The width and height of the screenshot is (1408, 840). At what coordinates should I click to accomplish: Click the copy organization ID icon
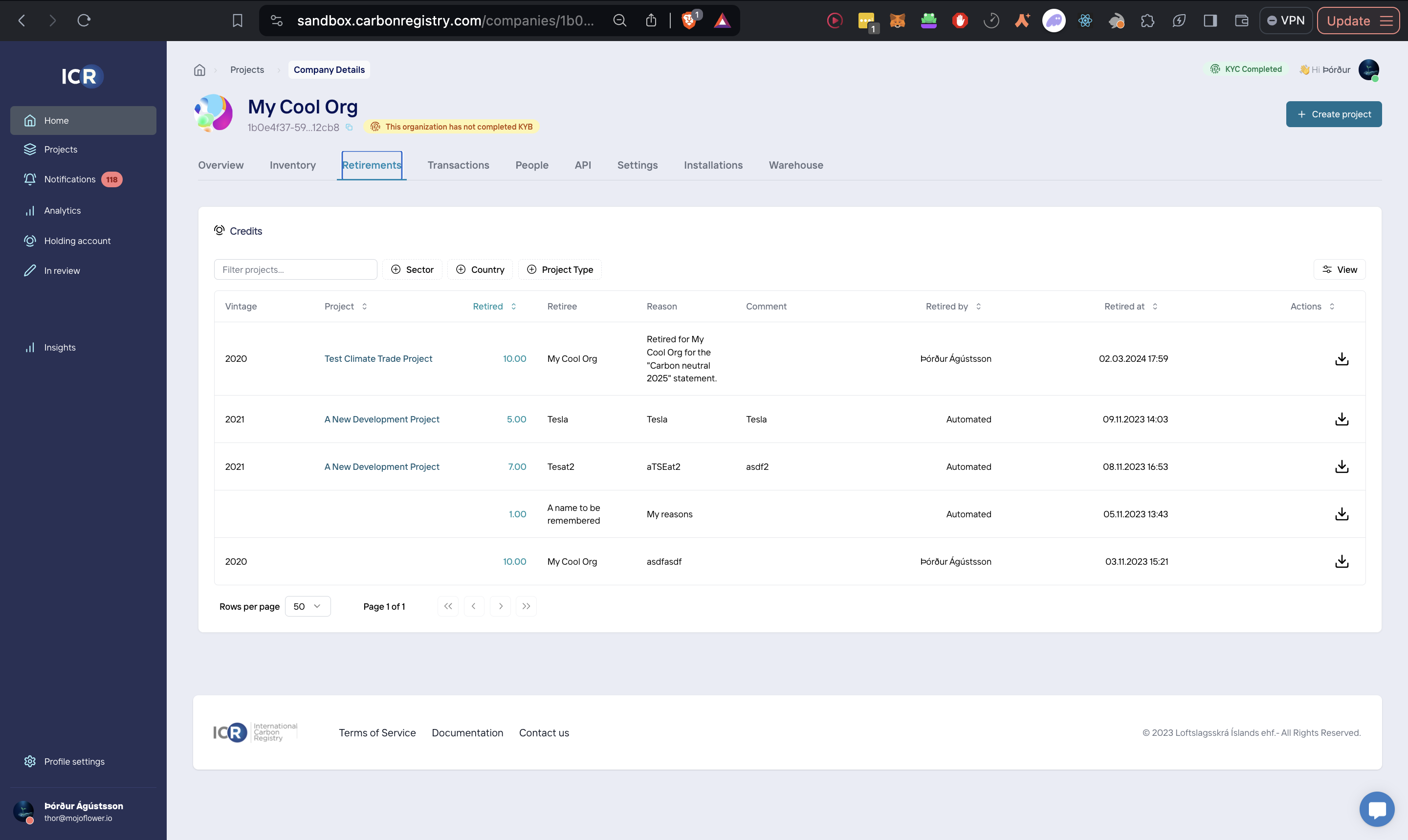coord(349,127)
